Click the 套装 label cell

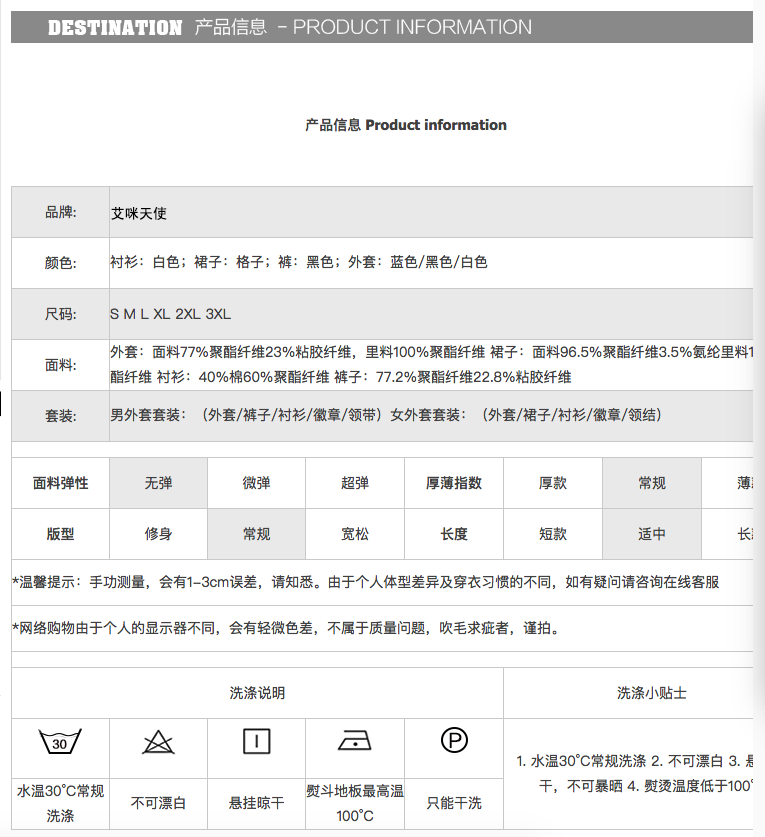point(60,416)
